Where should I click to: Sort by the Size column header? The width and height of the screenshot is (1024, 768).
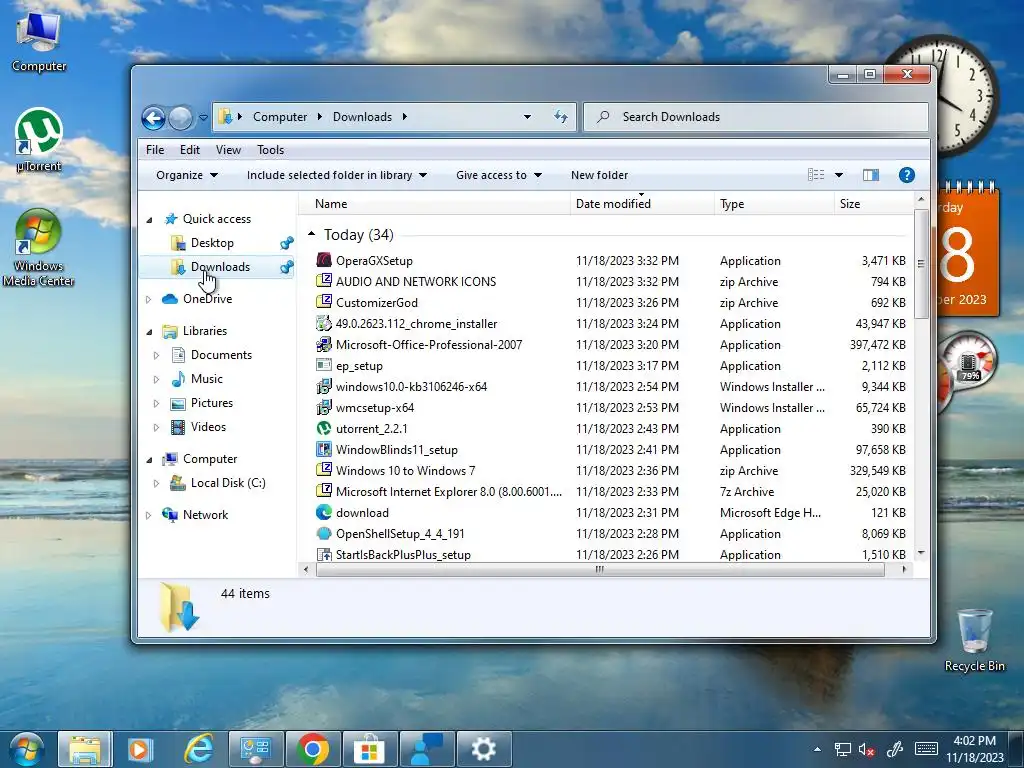tap(873, 204)
